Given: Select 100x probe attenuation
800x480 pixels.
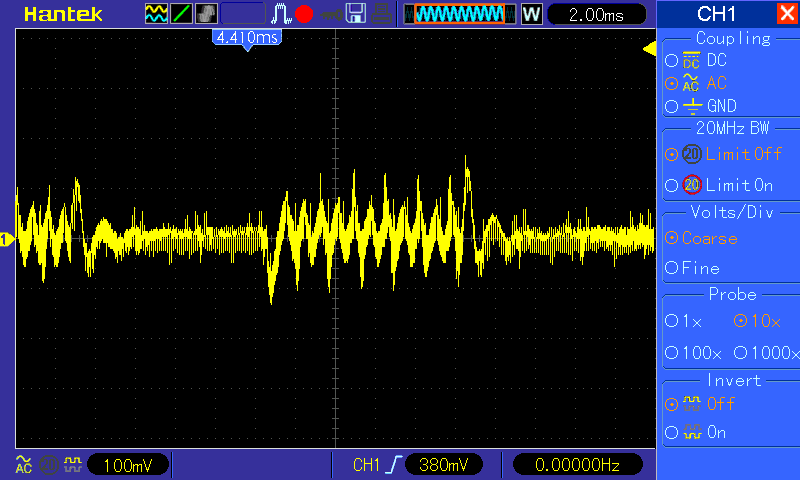Looking at the screenshot, I should pyautogui.click(x=693, y=352).
